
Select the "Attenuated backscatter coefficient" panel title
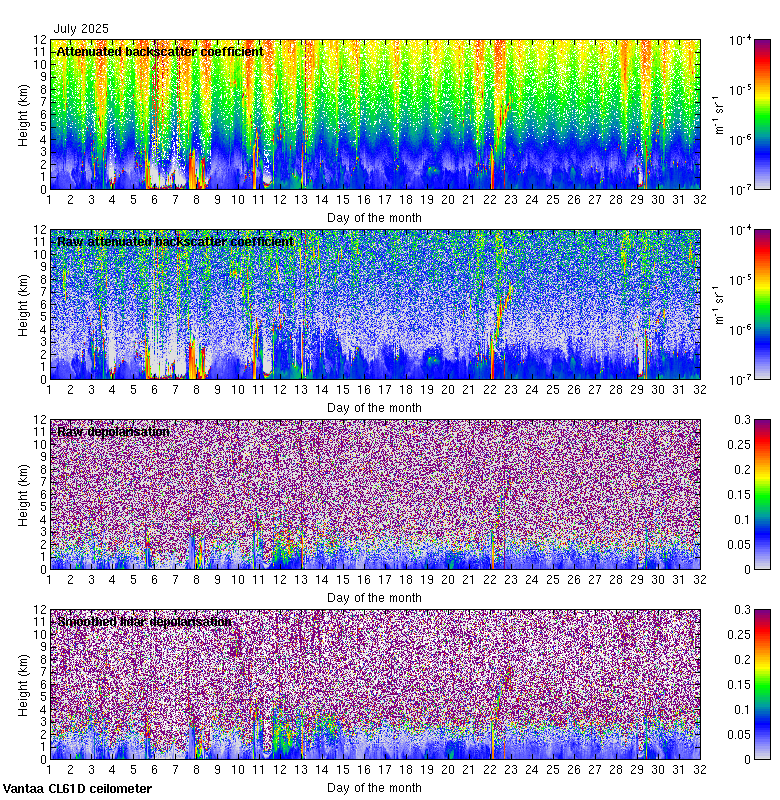(160, 51)
